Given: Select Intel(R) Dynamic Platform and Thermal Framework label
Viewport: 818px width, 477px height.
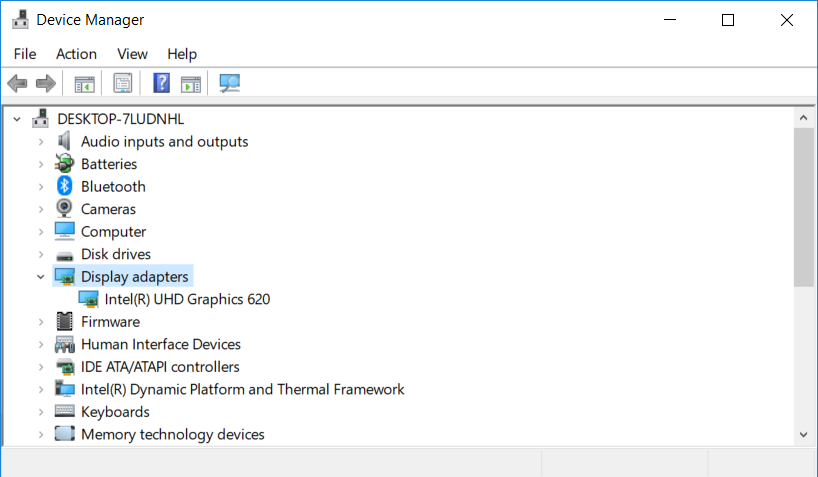Looking at the screenshot, I should (x=243, y=389).
